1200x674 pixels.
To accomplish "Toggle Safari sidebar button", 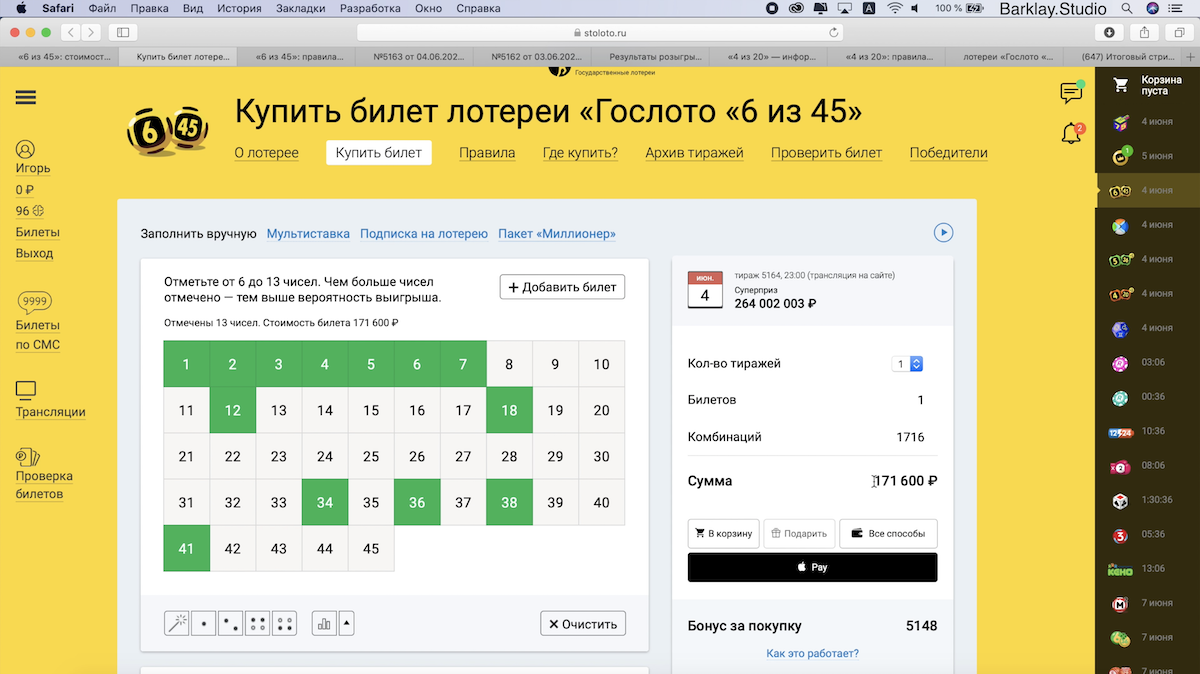I will coord(124,32).
